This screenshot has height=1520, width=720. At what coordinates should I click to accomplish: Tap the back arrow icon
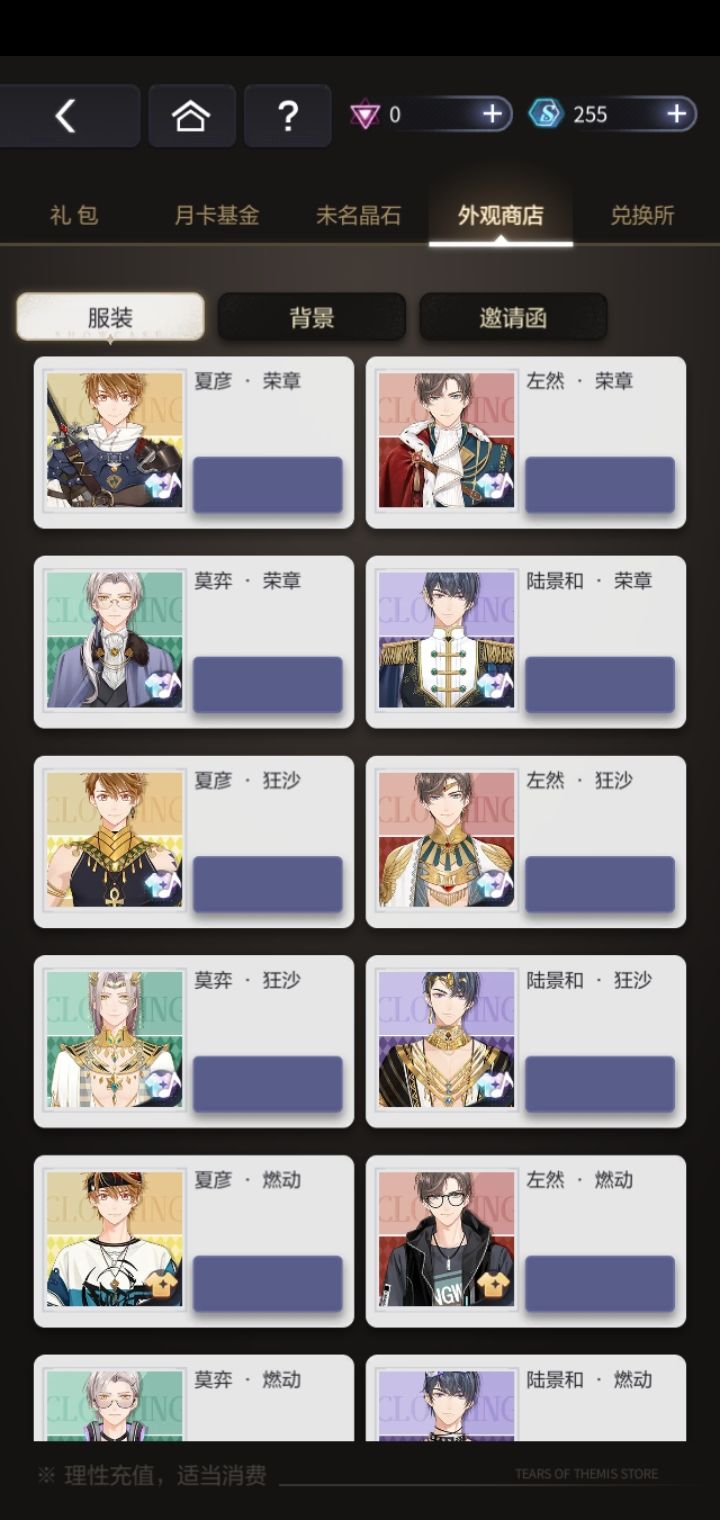65,116
